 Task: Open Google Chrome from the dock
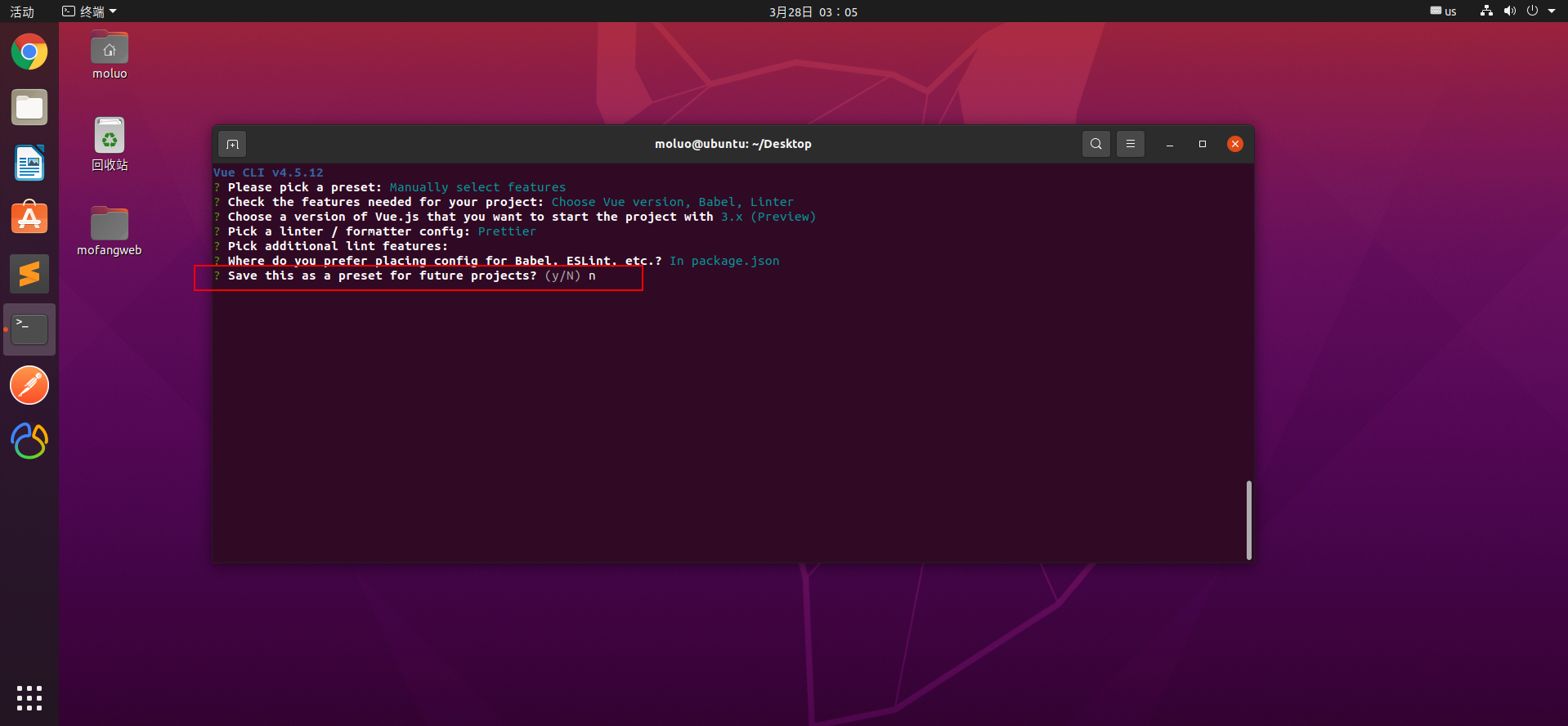tap(29, 52)
